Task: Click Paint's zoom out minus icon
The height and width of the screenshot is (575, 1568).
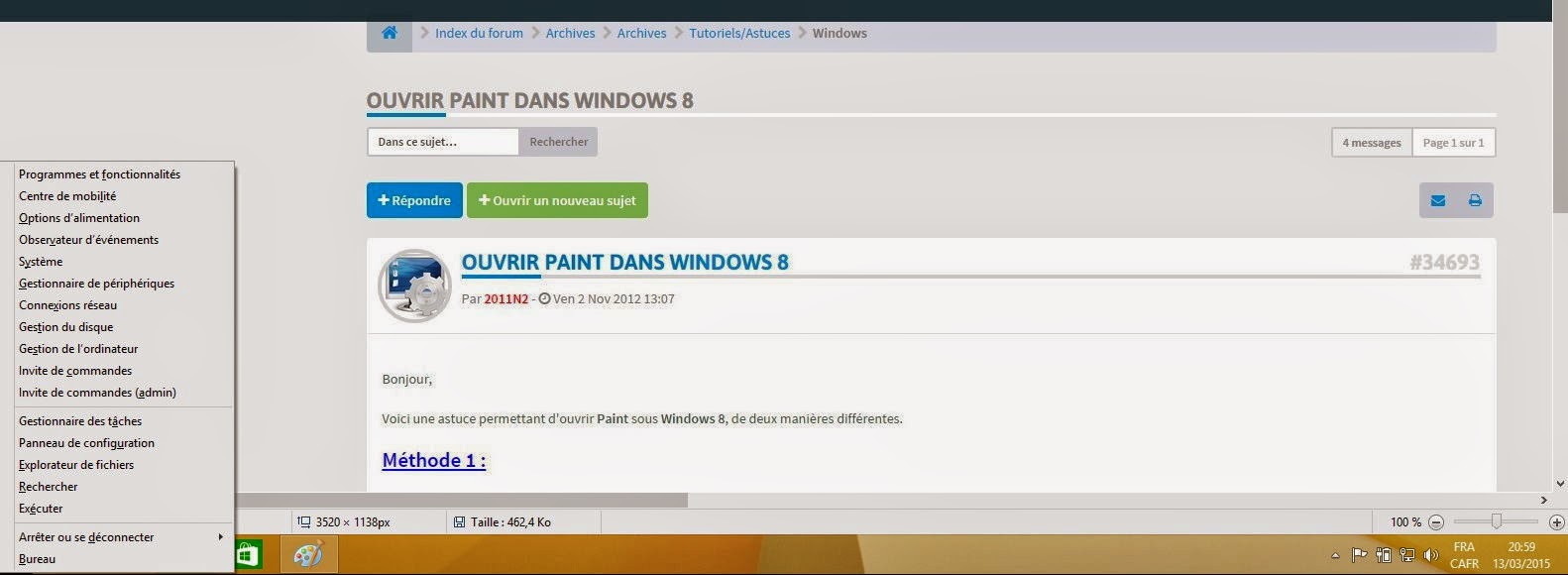Action: pyautogui.click(x=1436, y=521)
